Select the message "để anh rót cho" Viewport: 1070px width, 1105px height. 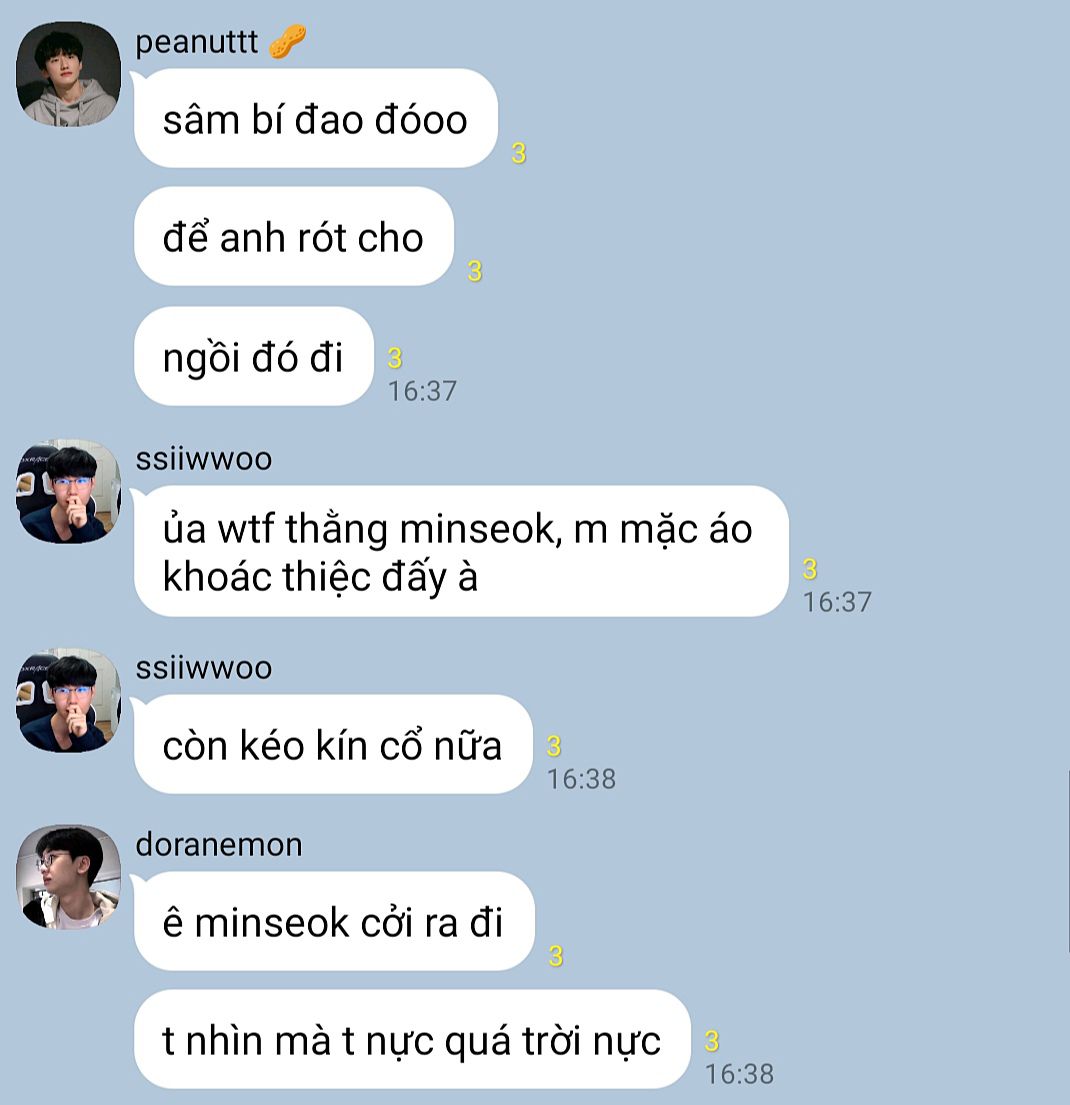pyautogui.click(x=294, y=237)
